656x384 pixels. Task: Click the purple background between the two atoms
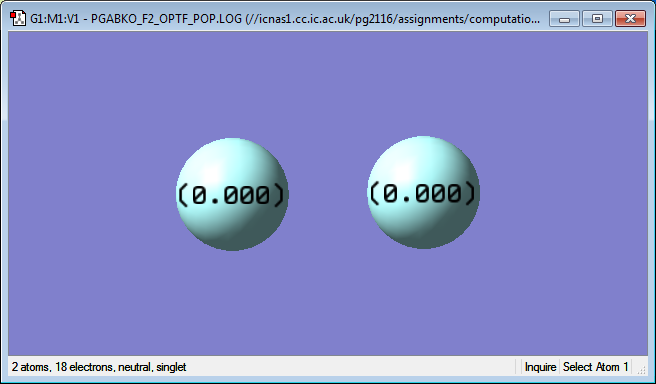point(328,193)
